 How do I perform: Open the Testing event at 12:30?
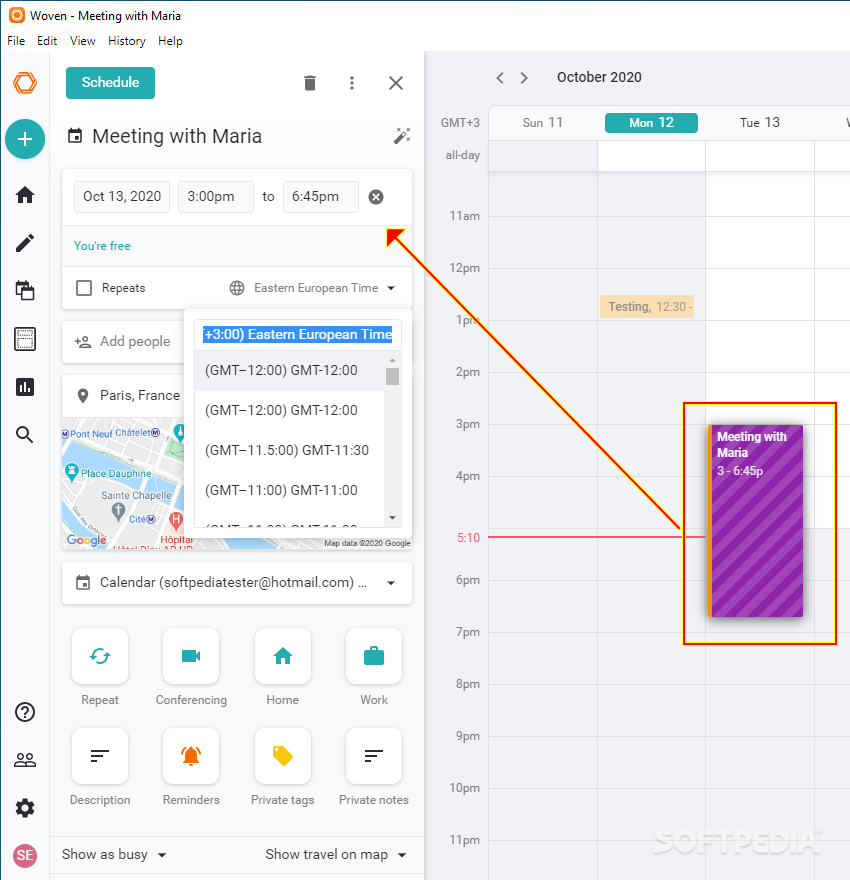(x=647, y=306)
